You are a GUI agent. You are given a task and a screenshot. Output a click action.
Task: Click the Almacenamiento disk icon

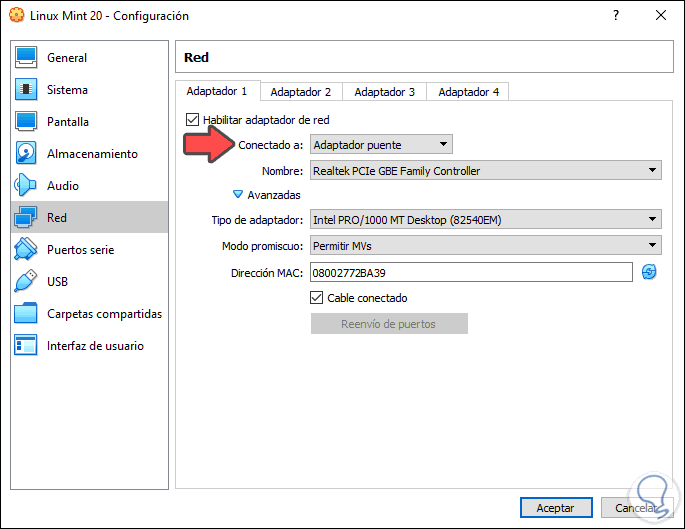tap(27, 154)
